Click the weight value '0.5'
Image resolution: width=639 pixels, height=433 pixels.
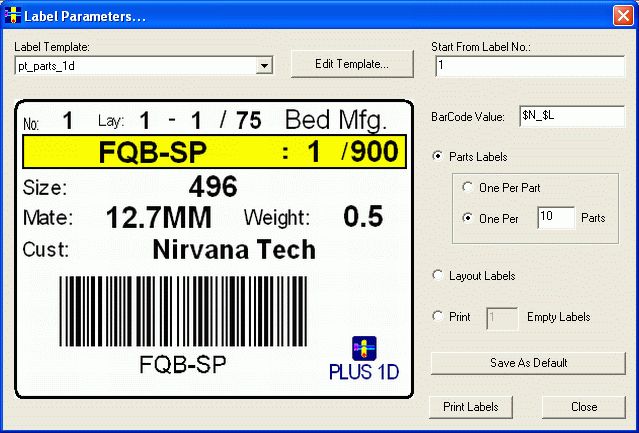[363, 216]
